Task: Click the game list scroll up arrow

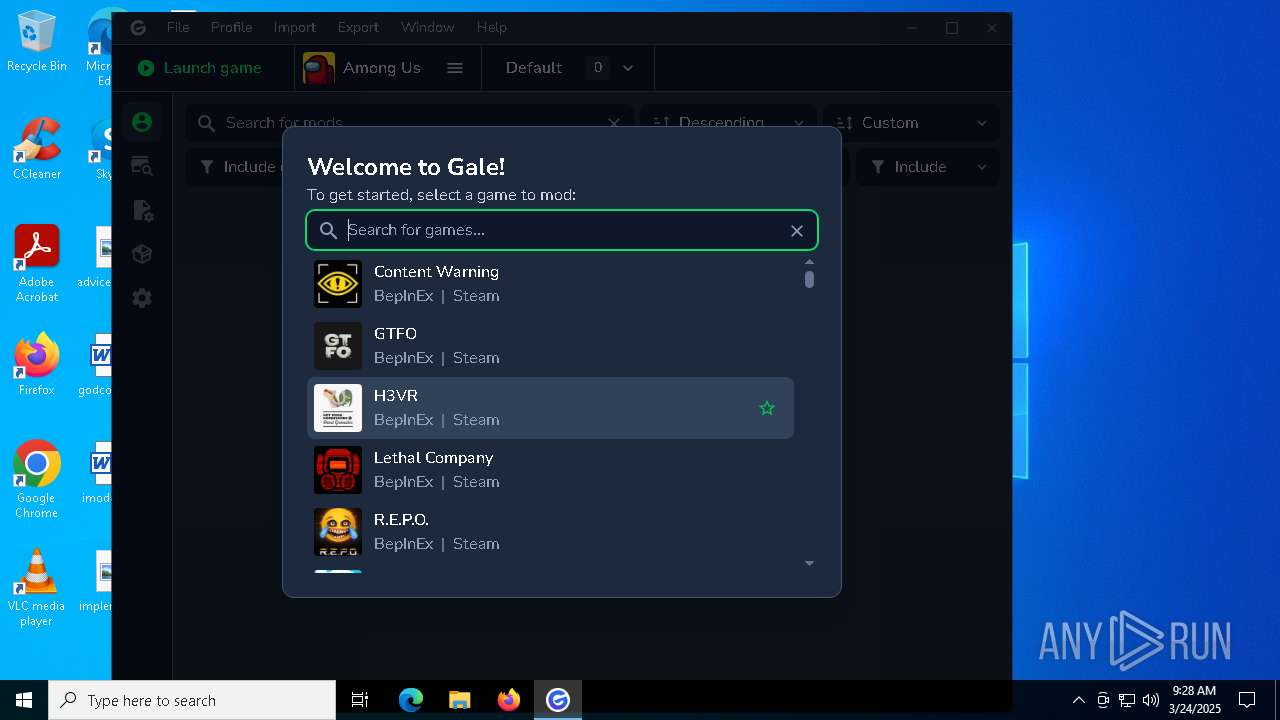Action: (x=809, y=262)
